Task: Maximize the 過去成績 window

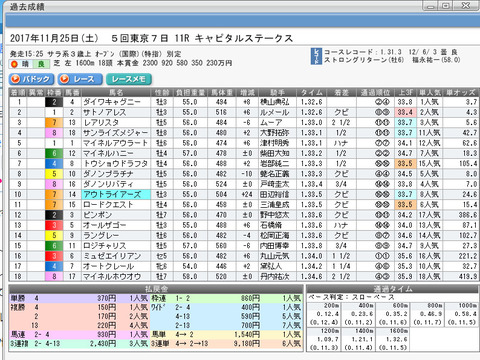Action: click(x=446, y=6)
